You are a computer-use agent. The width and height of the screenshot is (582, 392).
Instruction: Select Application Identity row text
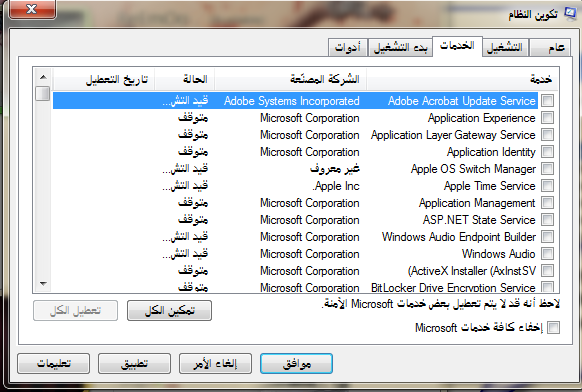(491, 152)
